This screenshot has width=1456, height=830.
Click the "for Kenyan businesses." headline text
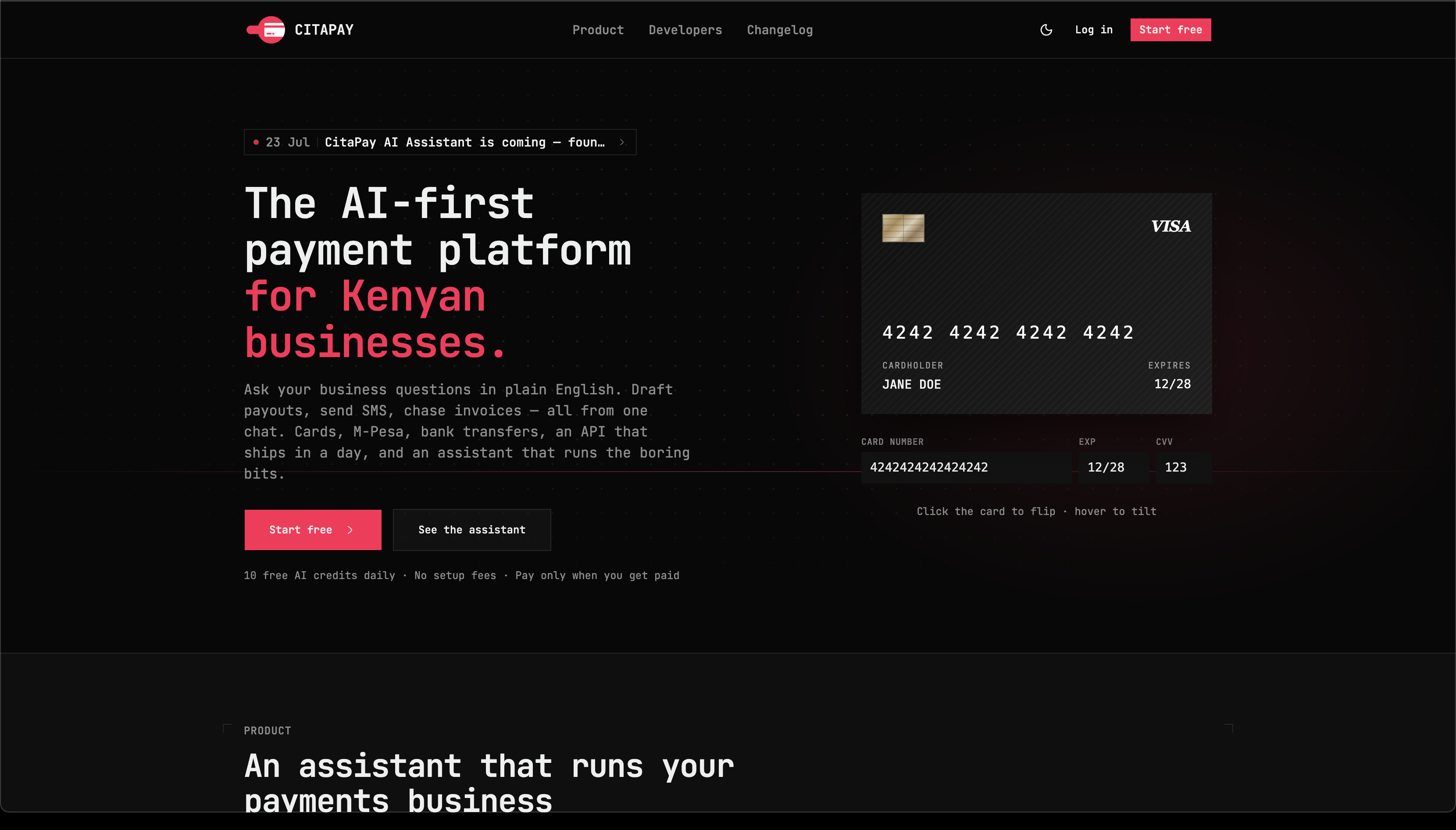pos(375,319)
